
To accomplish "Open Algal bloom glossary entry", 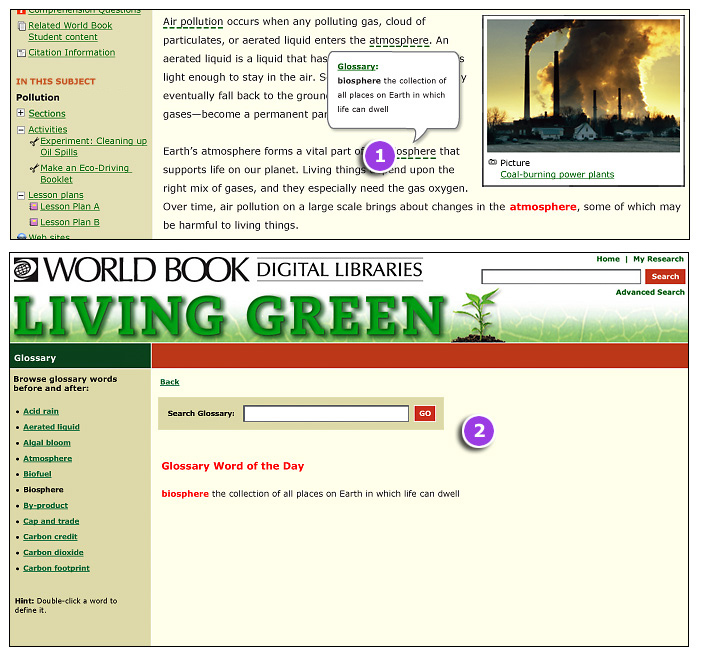I will pyautogui.click(x=47, y=443).
